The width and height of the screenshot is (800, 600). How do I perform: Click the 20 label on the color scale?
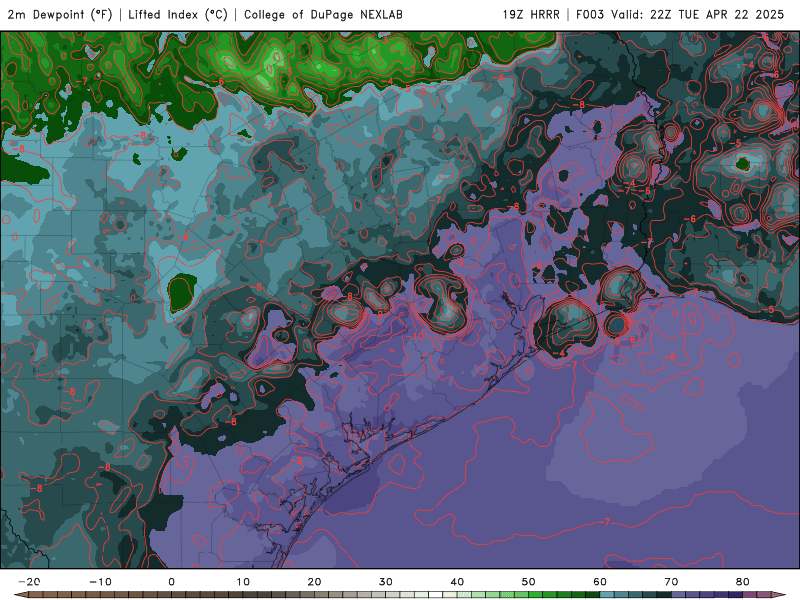click(314, 582)
